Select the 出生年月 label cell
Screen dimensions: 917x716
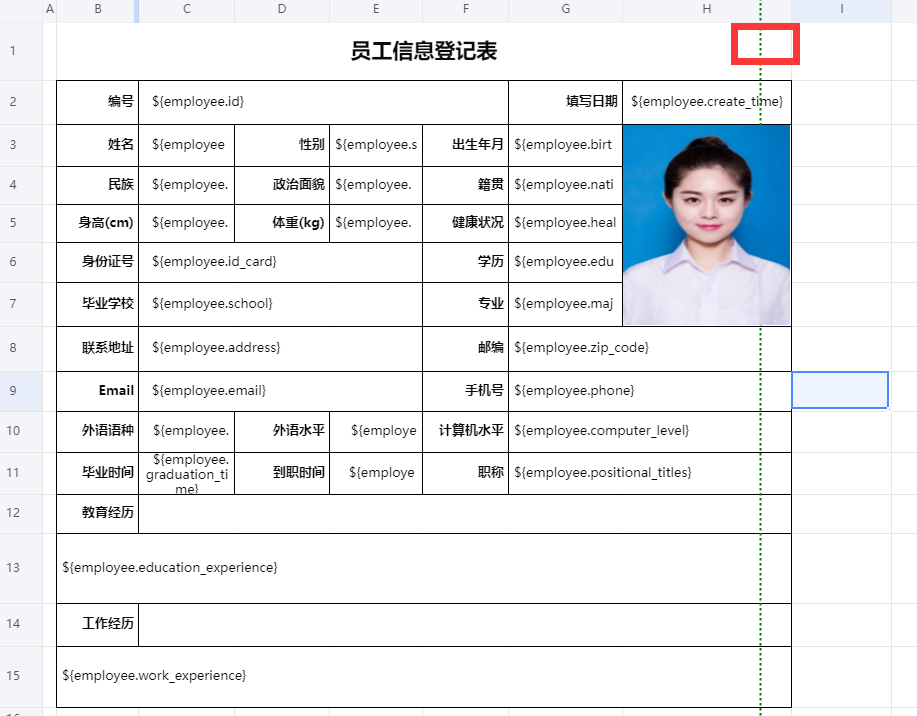(466, 145)
